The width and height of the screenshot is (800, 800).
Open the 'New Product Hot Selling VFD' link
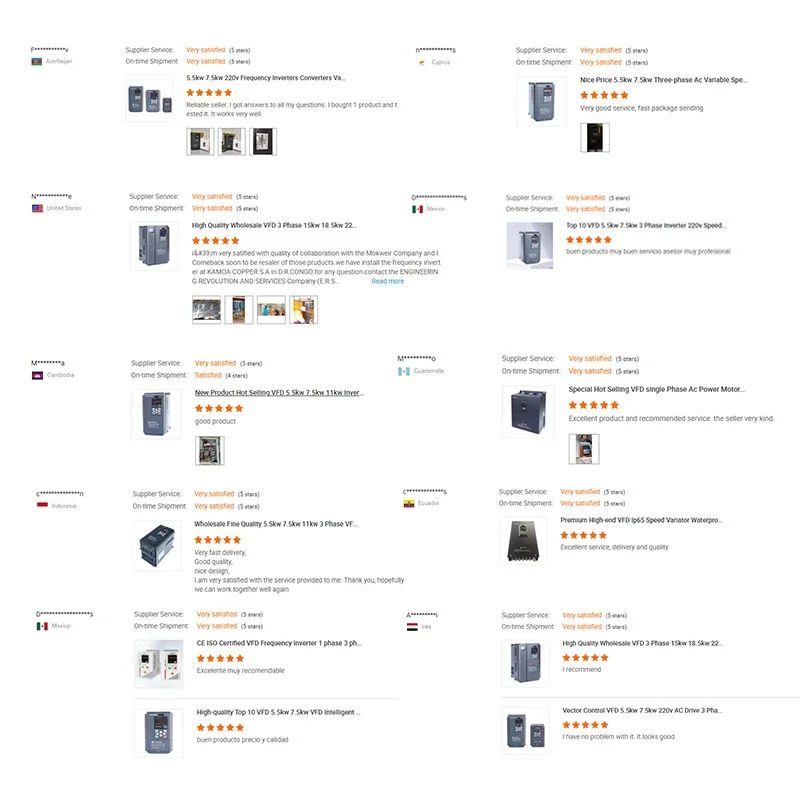coord(278,393)
